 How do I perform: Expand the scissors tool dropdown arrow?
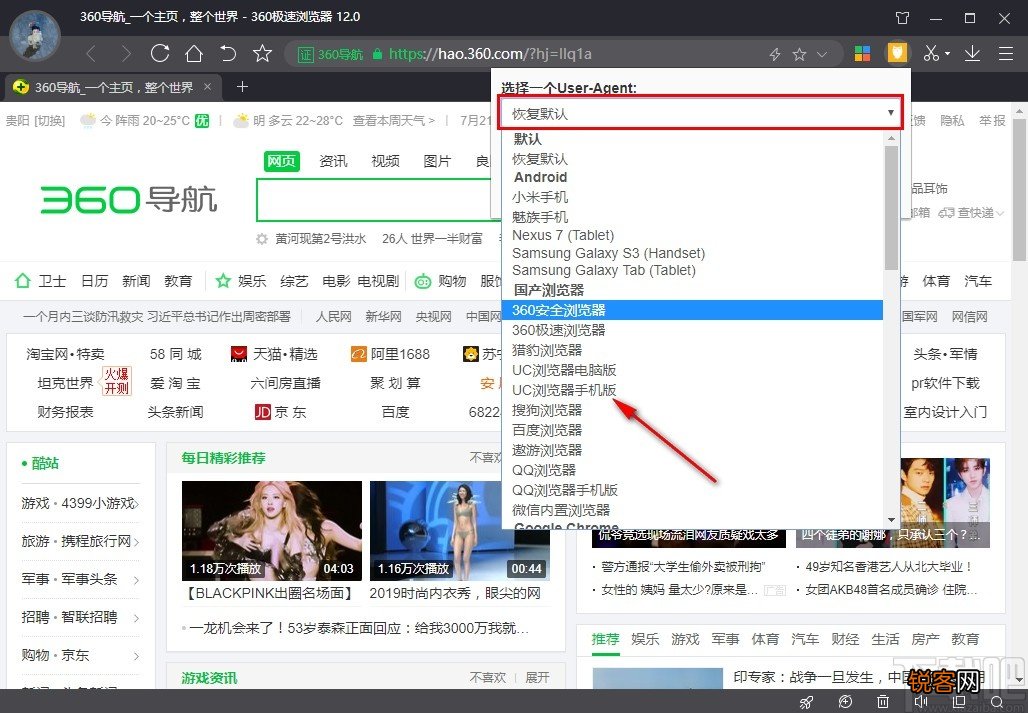pyautogui.click(x=947, y=53)
